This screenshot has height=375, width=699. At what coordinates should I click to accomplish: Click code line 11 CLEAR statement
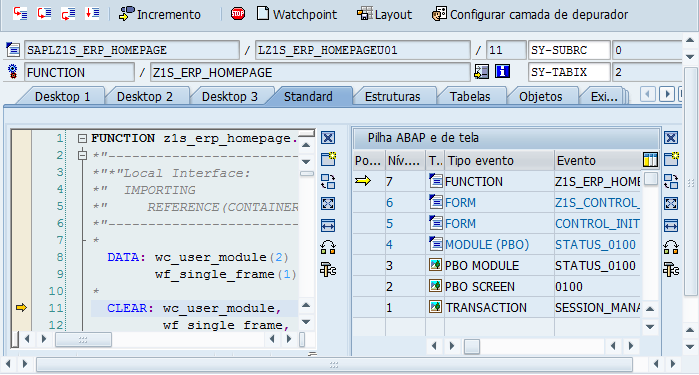tap(194, 308)
